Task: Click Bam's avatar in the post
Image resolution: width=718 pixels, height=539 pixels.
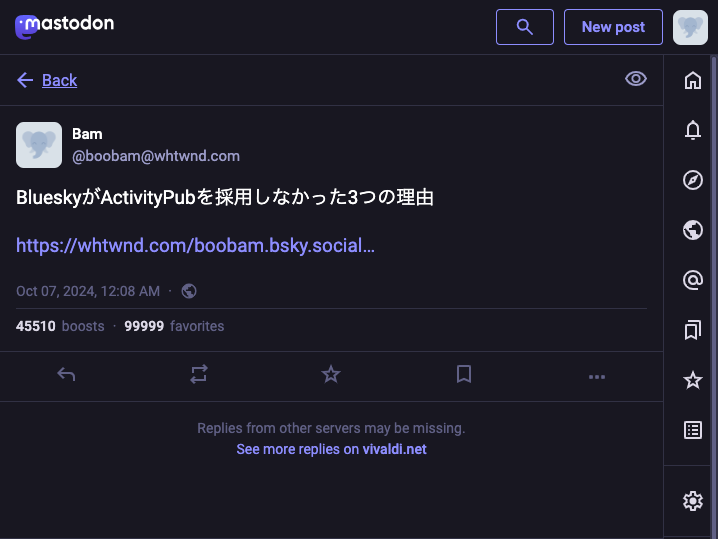Action: [39, 145]
